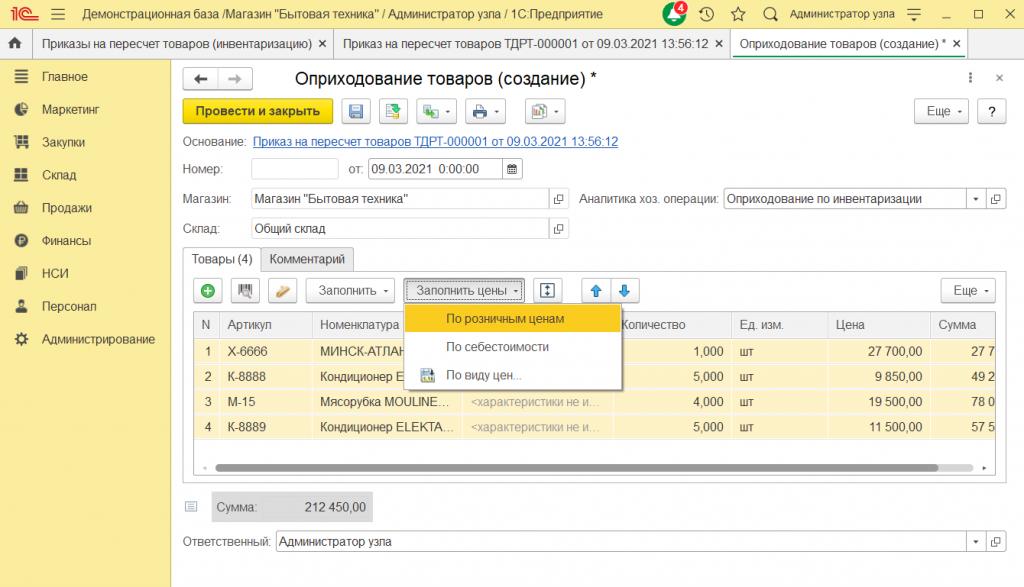The image size is (1024, 587).
Task: Post the document icon
Action: click(x=392, y=111)
